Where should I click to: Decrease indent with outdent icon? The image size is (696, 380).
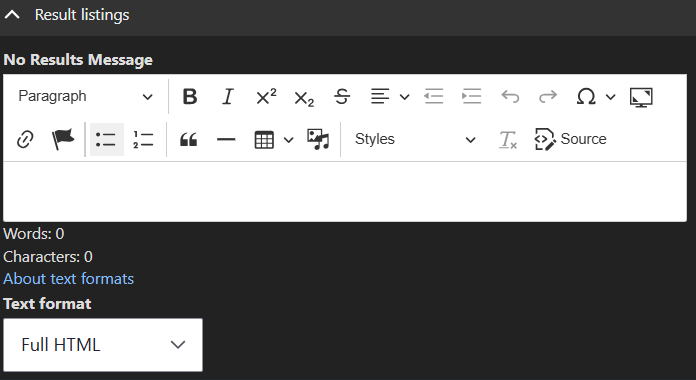[x=434, y=96]
